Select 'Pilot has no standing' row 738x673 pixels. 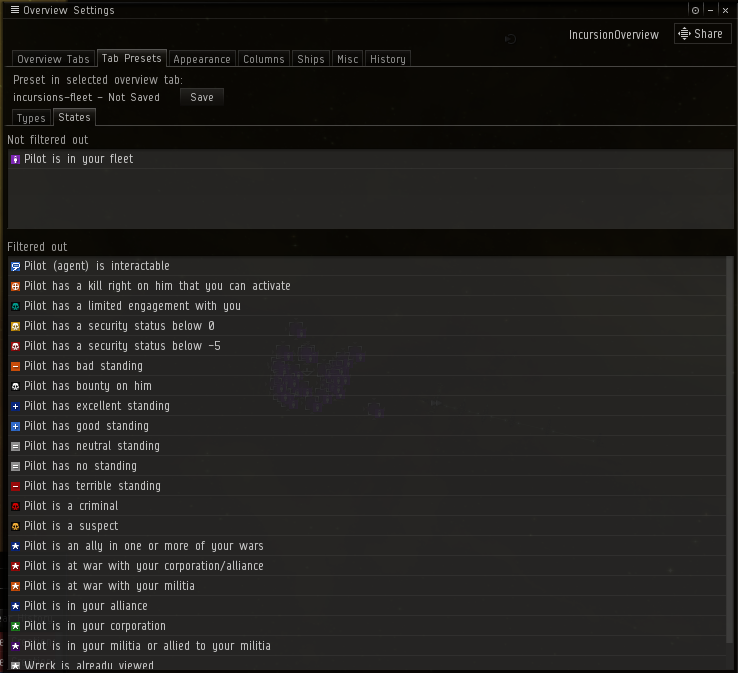(x=367, y=466)
